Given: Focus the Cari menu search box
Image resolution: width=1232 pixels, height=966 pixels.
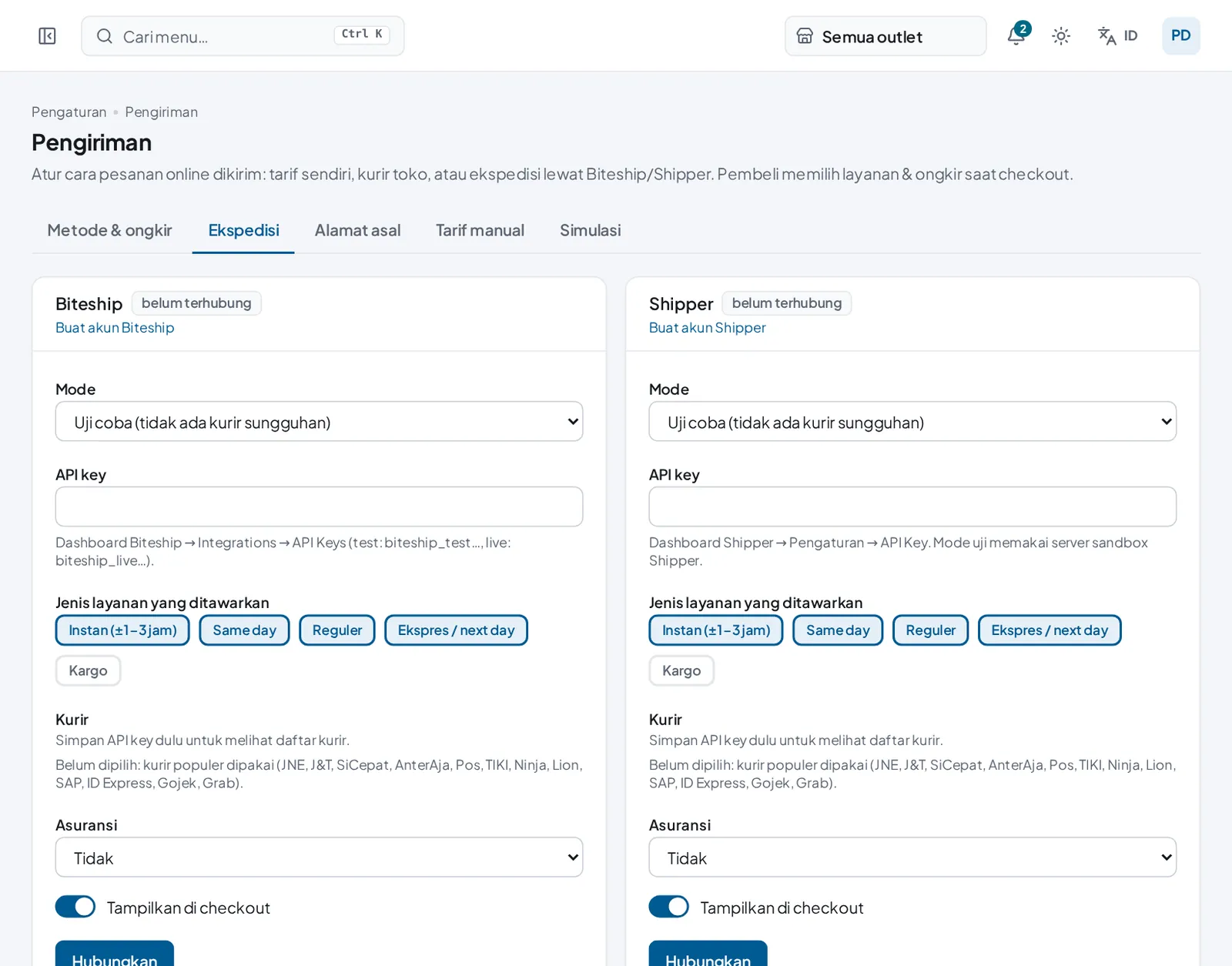Looking at the screenshot, I should (x=243, y=36).
